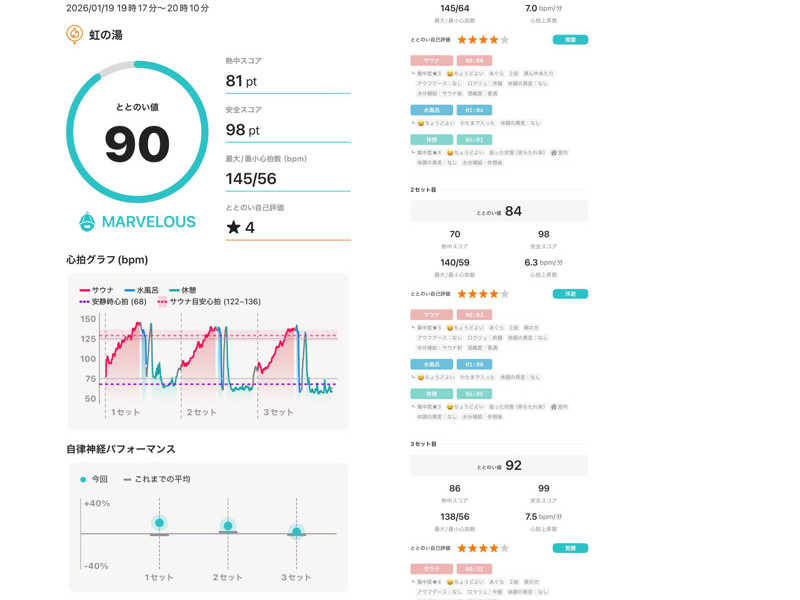Click the smiley emoji in set 1 sauna row
The width and height of the screenshot is (800, 600).
(450, 73)
